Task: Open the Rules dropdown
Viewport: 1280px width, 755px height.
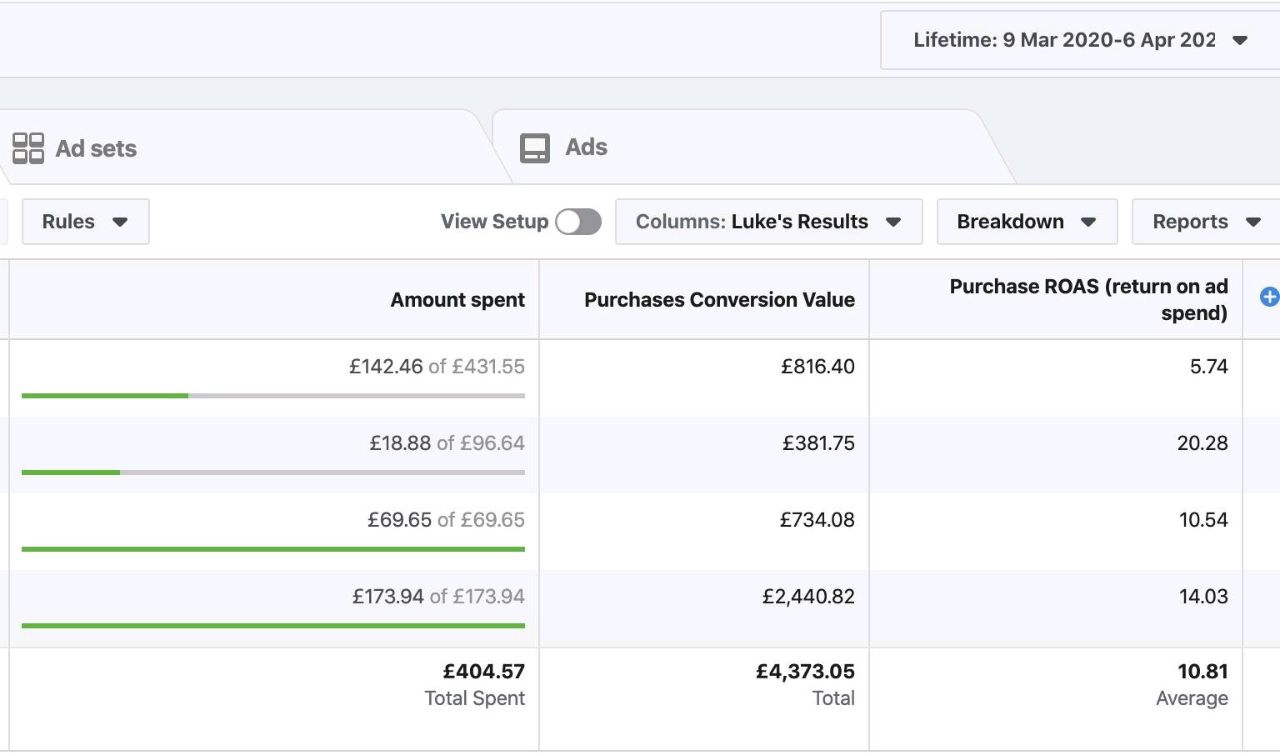Action: click(85, 222)
